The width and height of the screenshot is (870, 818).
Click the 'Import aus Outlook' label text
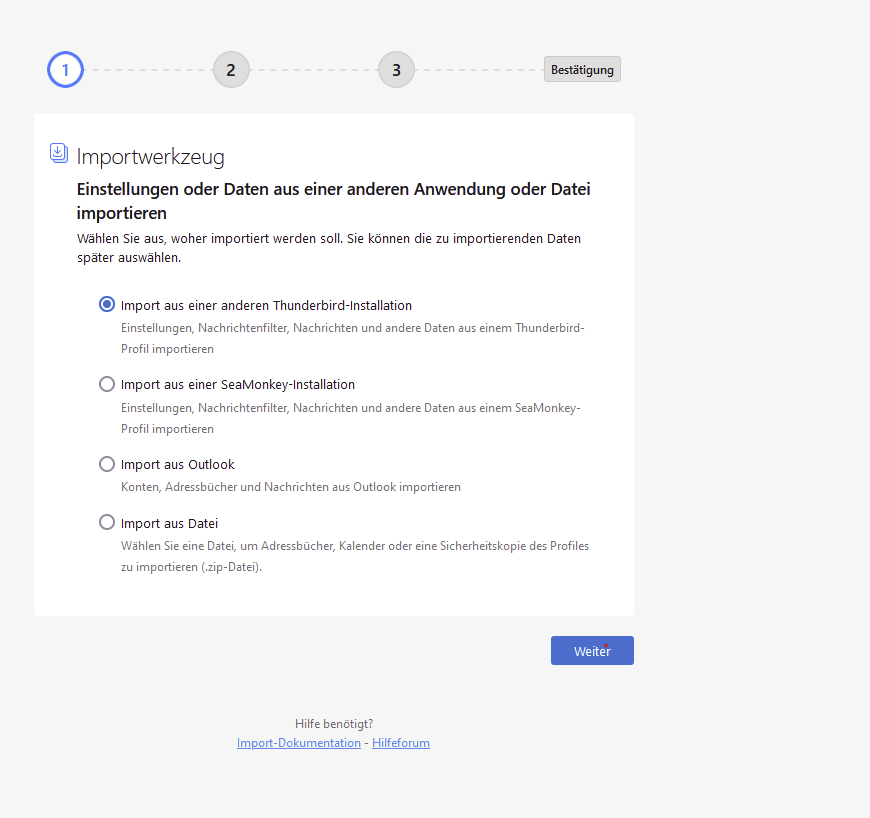click(178, 464)
